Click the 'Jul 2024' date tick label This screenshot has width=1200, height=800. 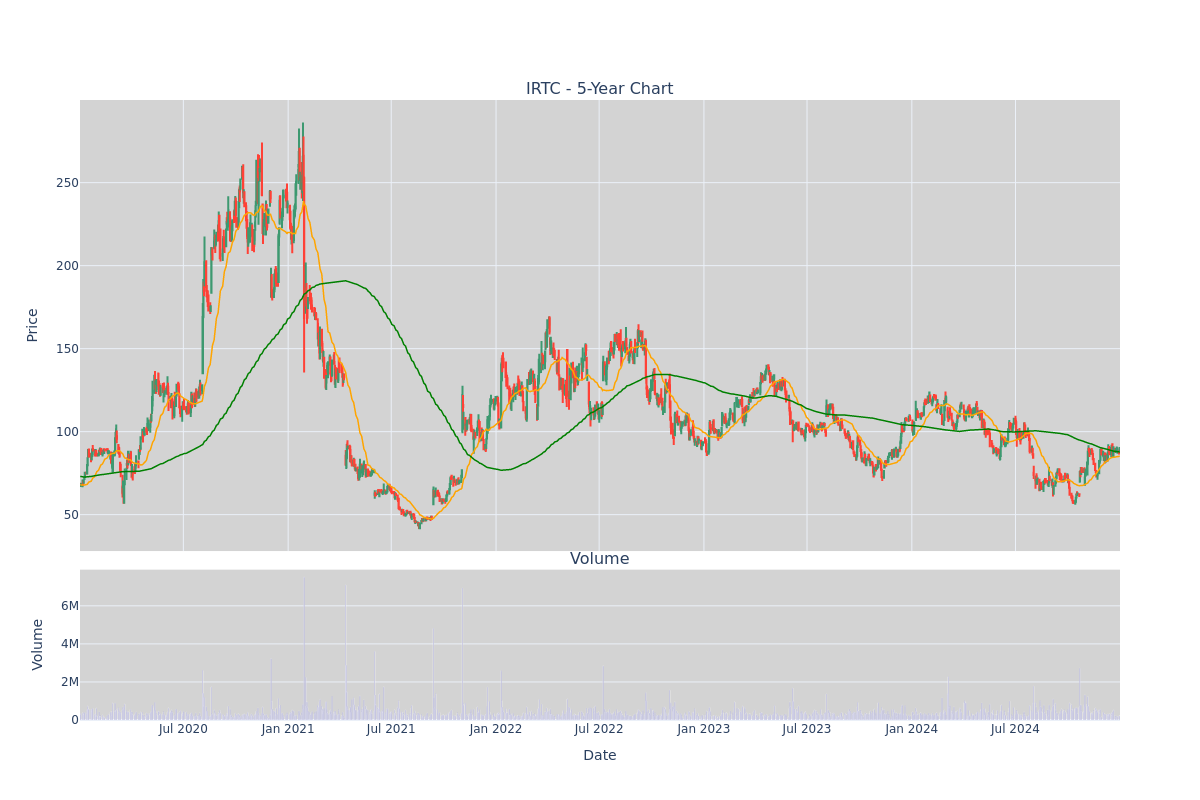pyautogui.click(x=1015, y=729)
